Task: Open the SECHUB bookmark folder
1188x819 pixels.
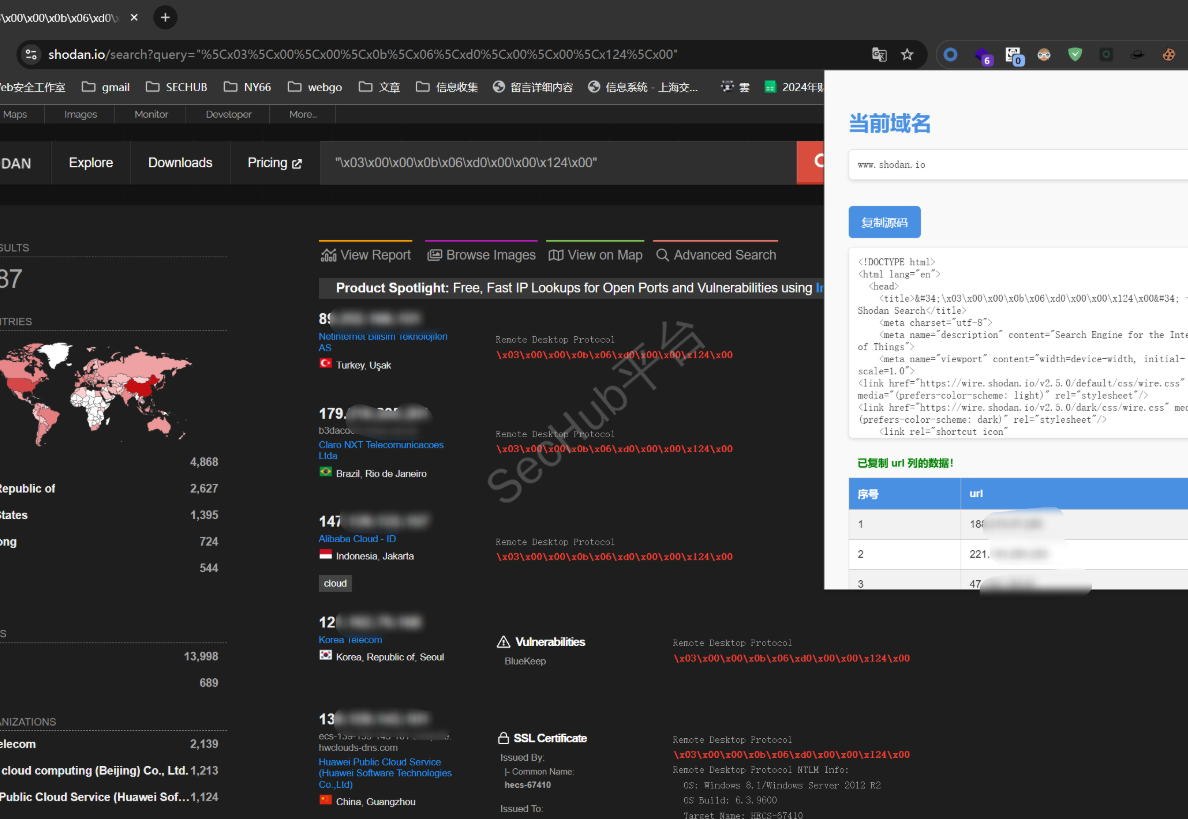Action: (177, 87)
